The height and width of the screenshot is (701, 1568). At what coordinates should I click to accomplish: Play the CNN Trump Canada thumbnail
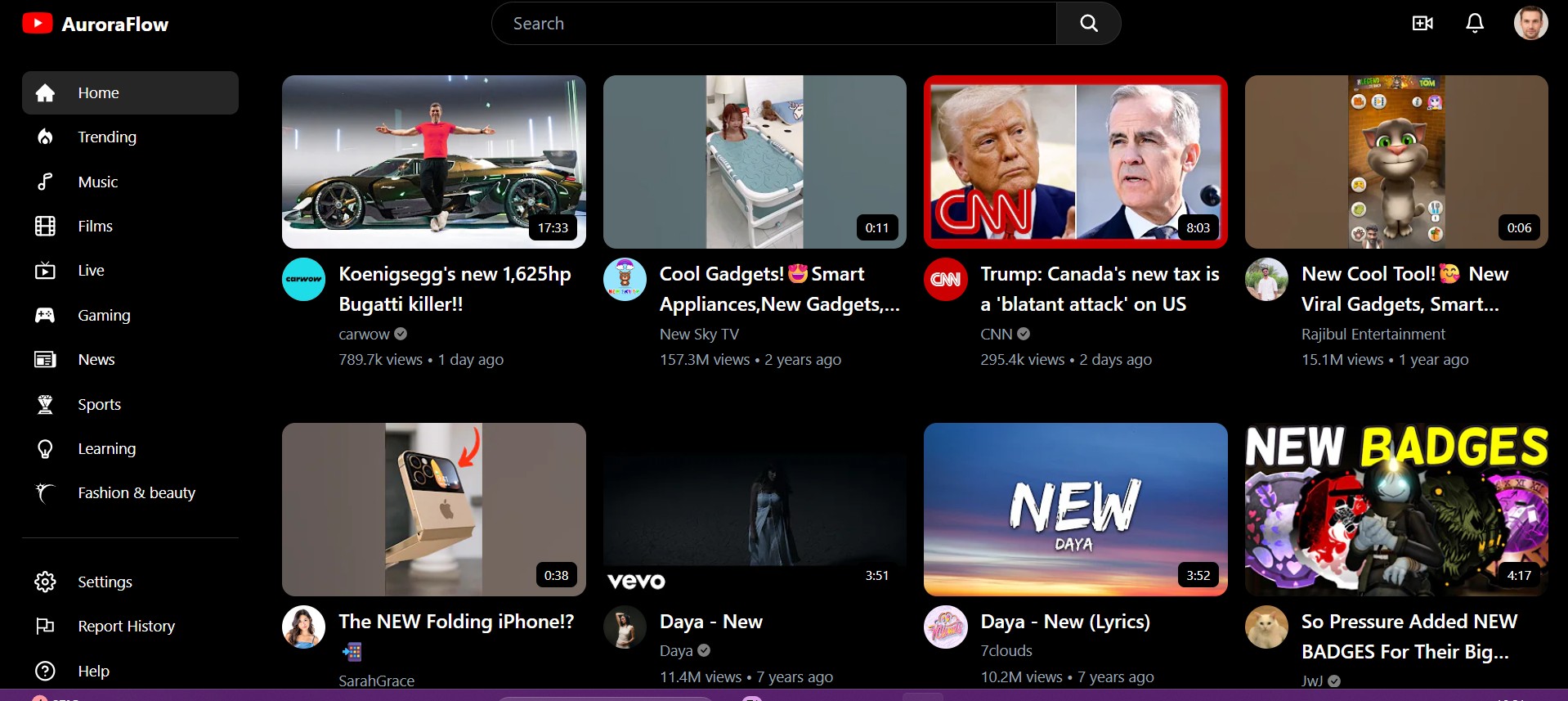tap(1076, 162)
